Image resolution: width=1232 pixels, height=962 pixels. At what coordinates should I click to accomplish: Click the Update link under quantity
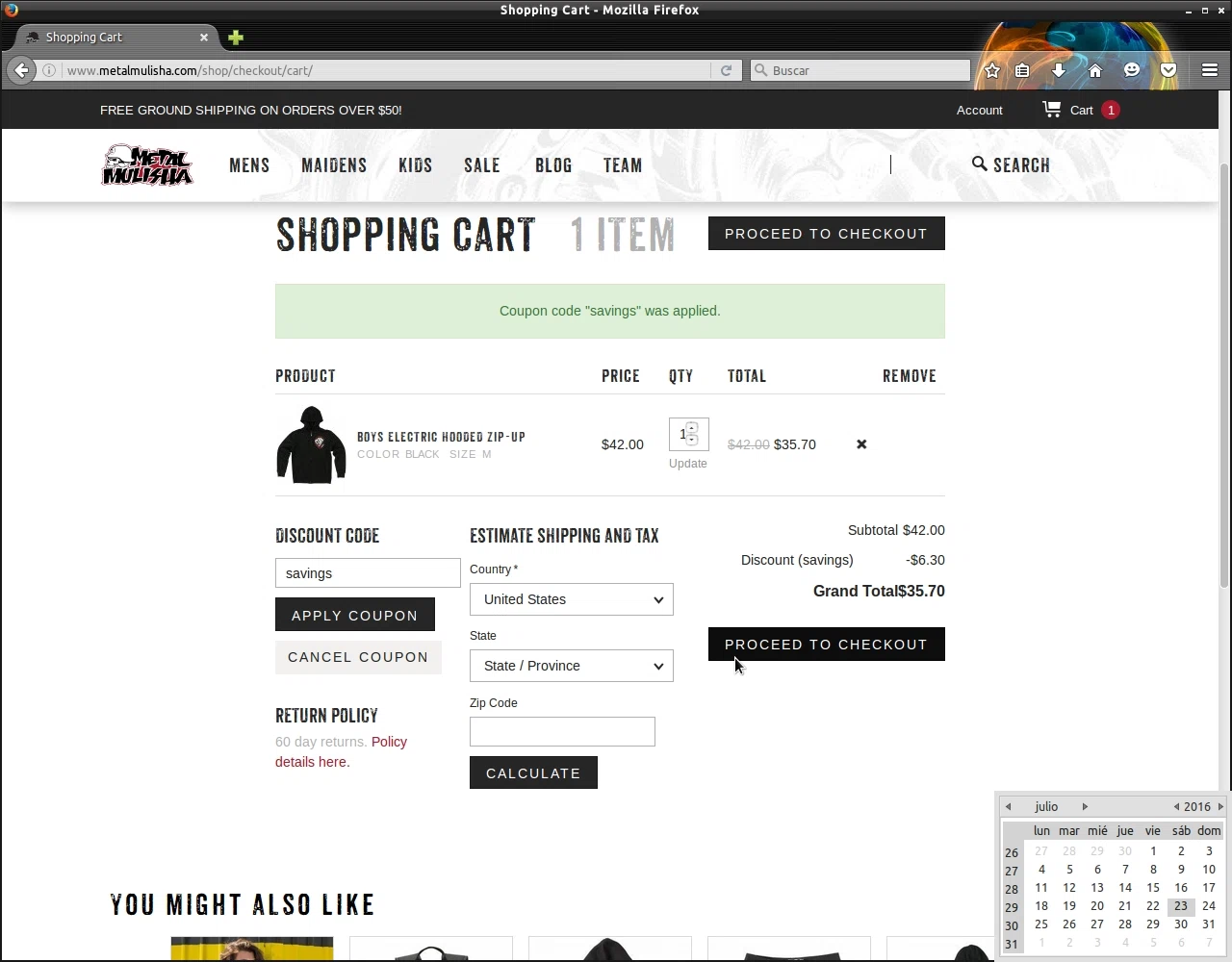click(x=688, y=464)
